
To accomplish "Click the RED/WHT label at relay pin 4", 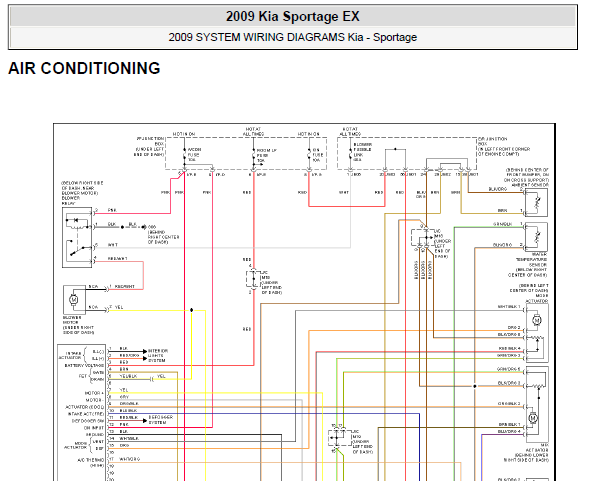I will (118, 258).
